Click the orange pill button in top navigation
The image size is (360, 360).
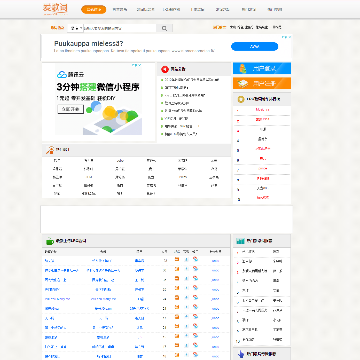point(94,10)
